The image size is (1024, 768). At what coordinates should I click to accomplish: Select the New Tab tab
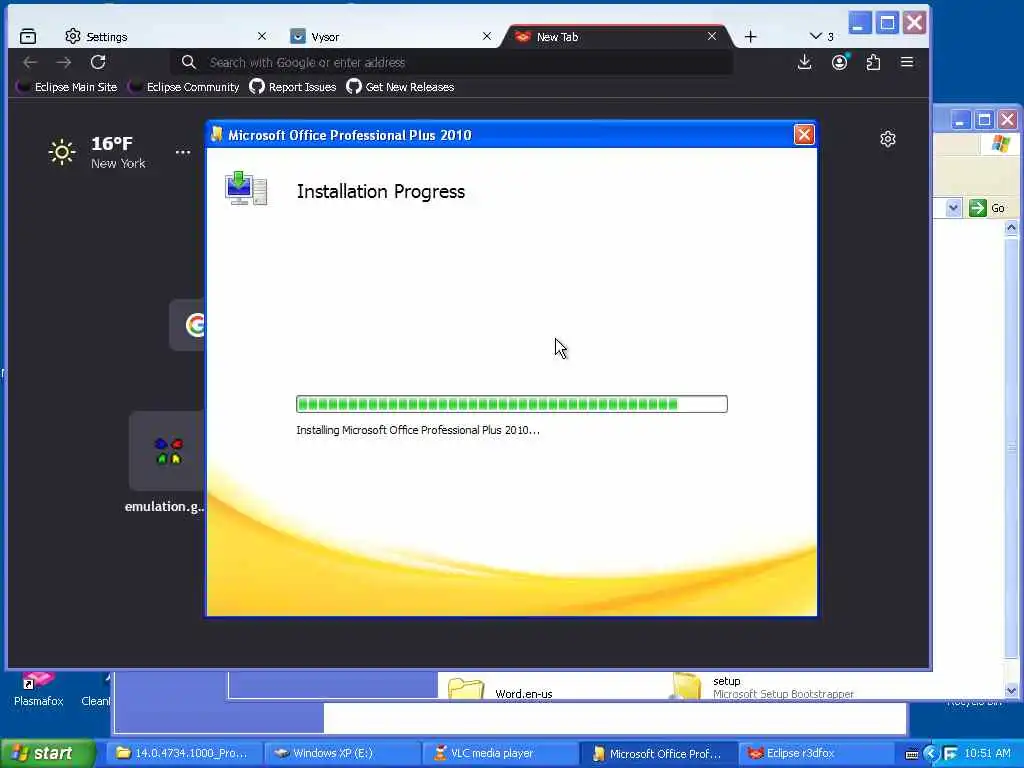(x=614, y=37)
